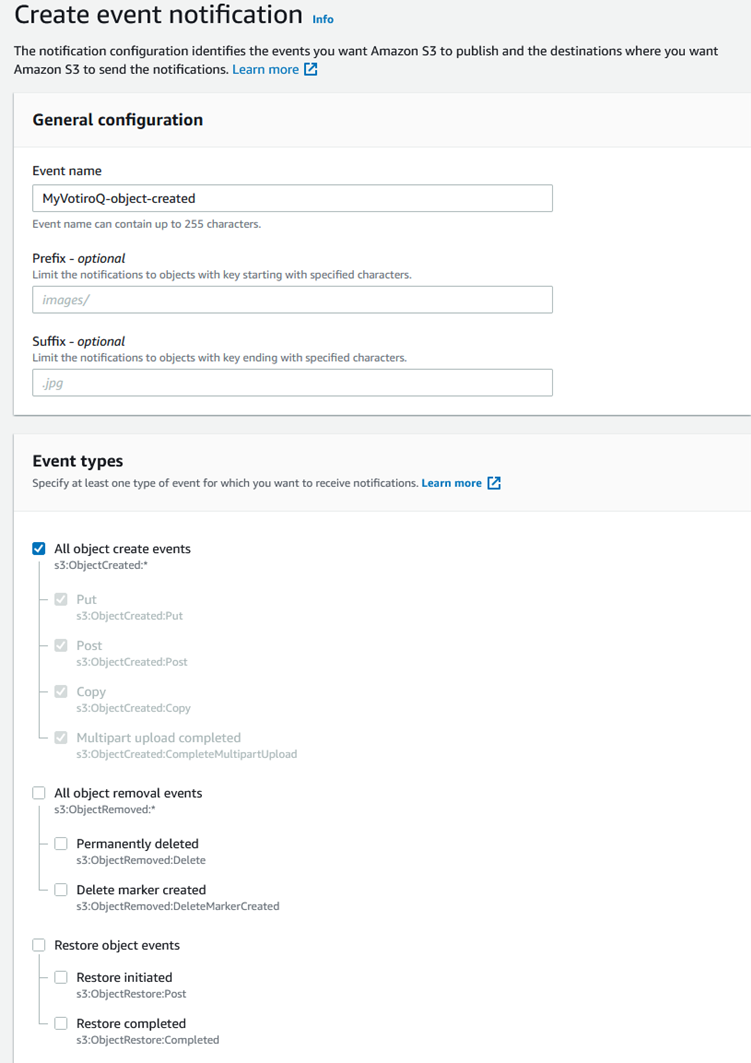Click the Prefix optional input field
751x1063 pixels.
coord(292,300)
